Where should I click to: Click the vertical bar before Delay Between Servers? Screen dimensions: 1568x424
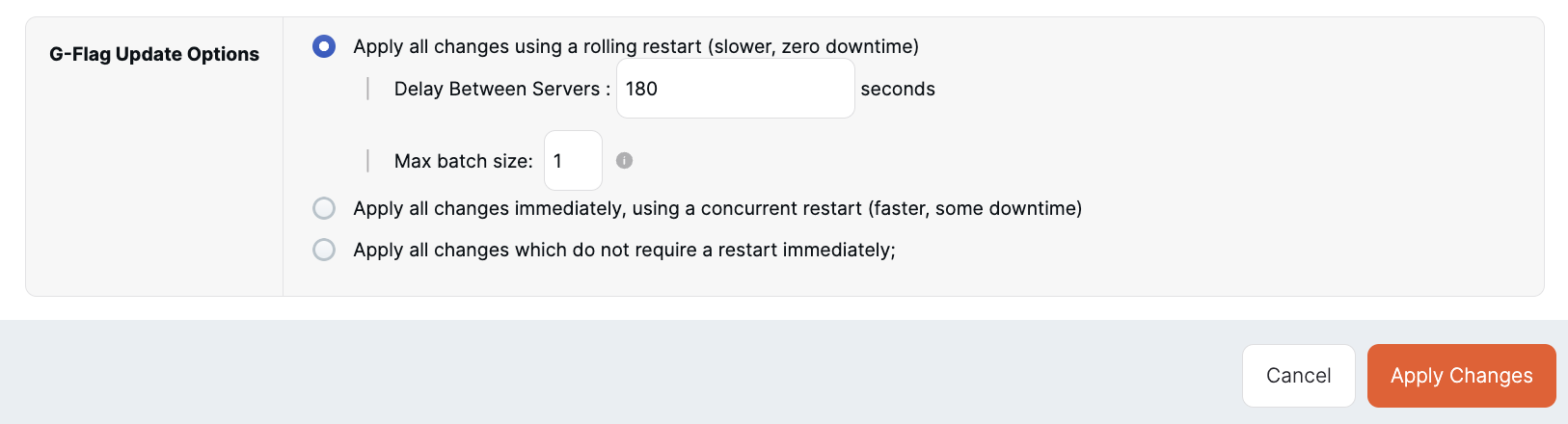[368, 89]
